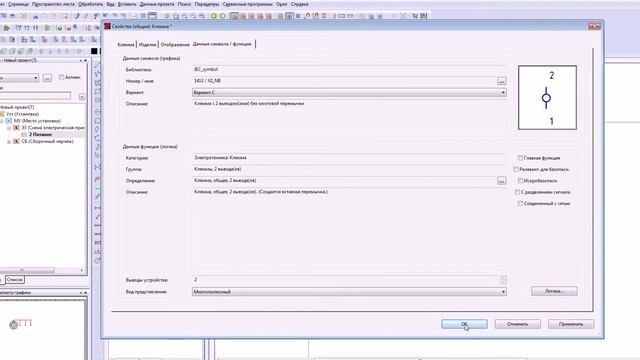Viewport: 640px width, 360px height.
Task: Click green circle icon in second toolbar row
Action: pyautogui.click(x=60, y=28)
